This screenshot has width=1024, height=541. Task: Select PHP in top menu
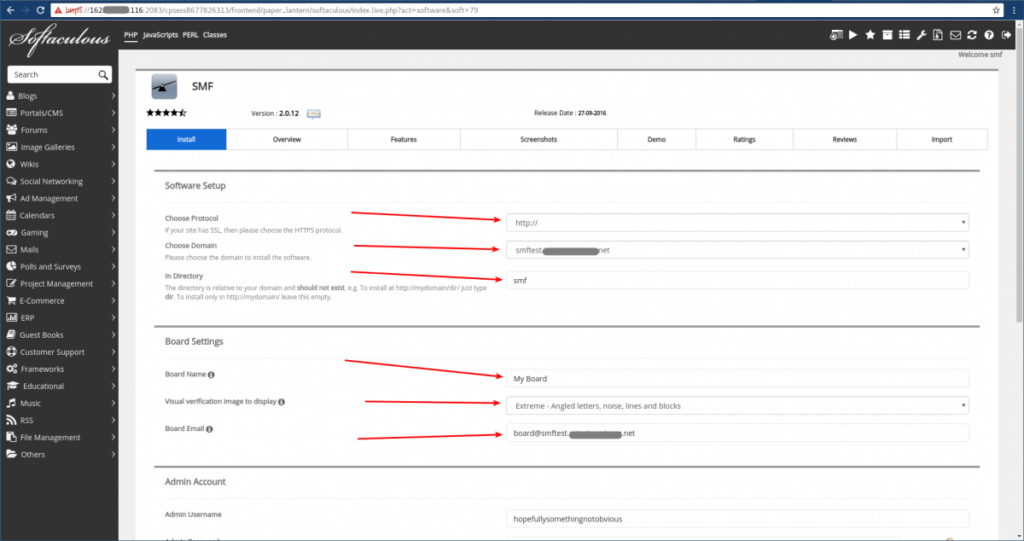coord(131,35)
